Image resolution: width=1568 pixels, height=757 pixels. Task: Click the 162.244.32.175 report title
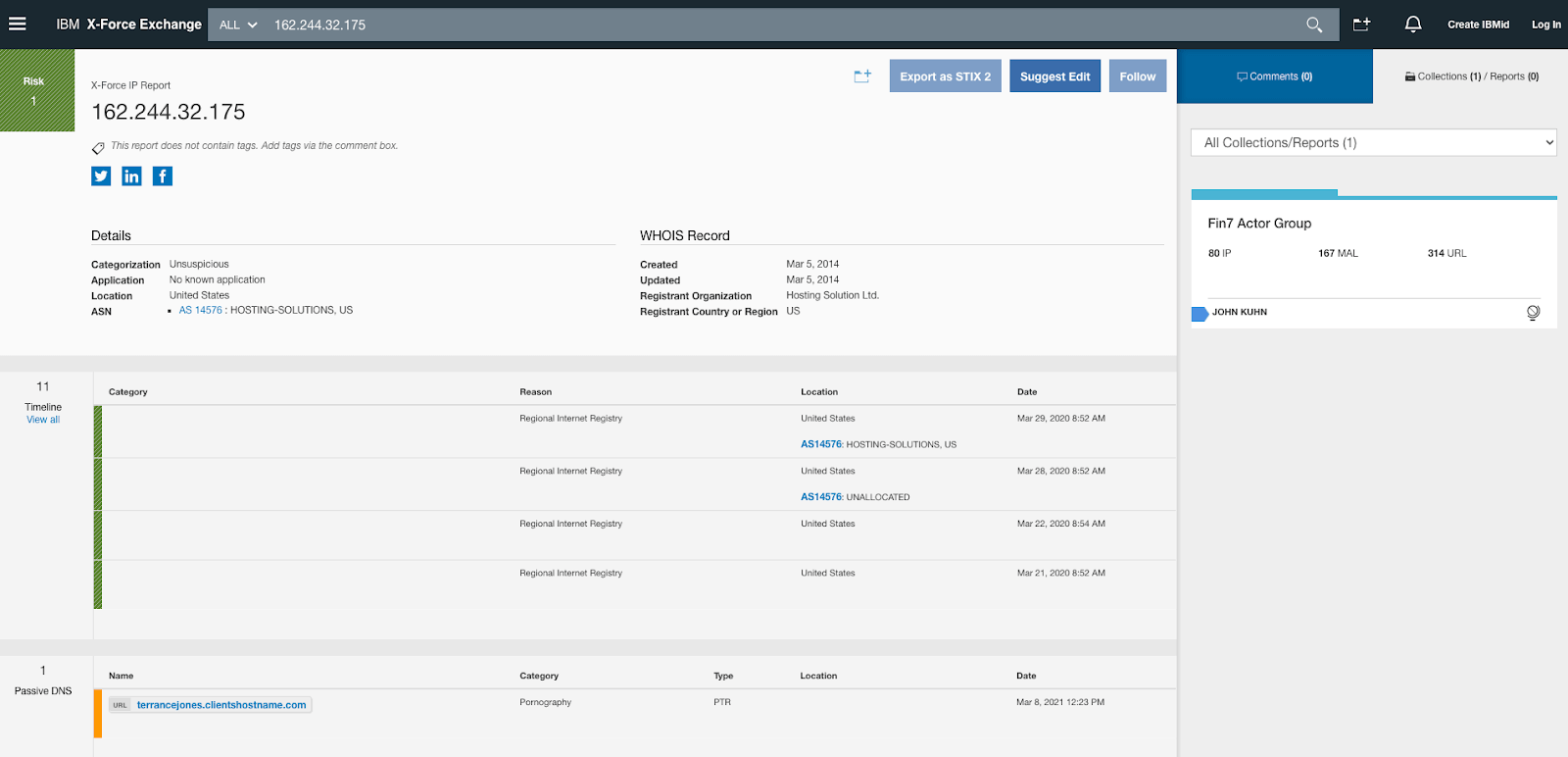(x=169, y=112)
